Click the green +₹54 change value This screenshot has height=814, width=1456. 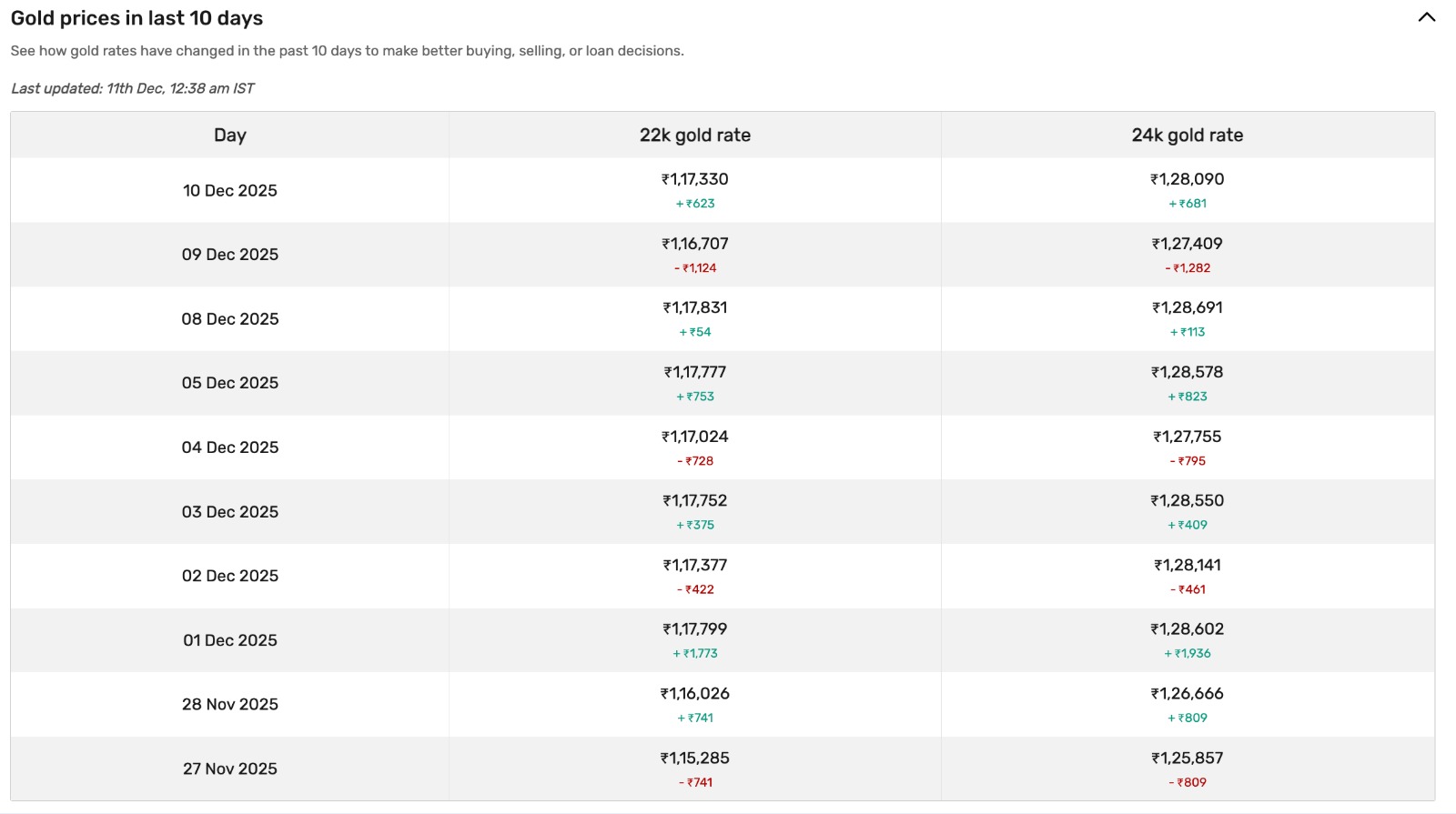(x=694, y=333)
